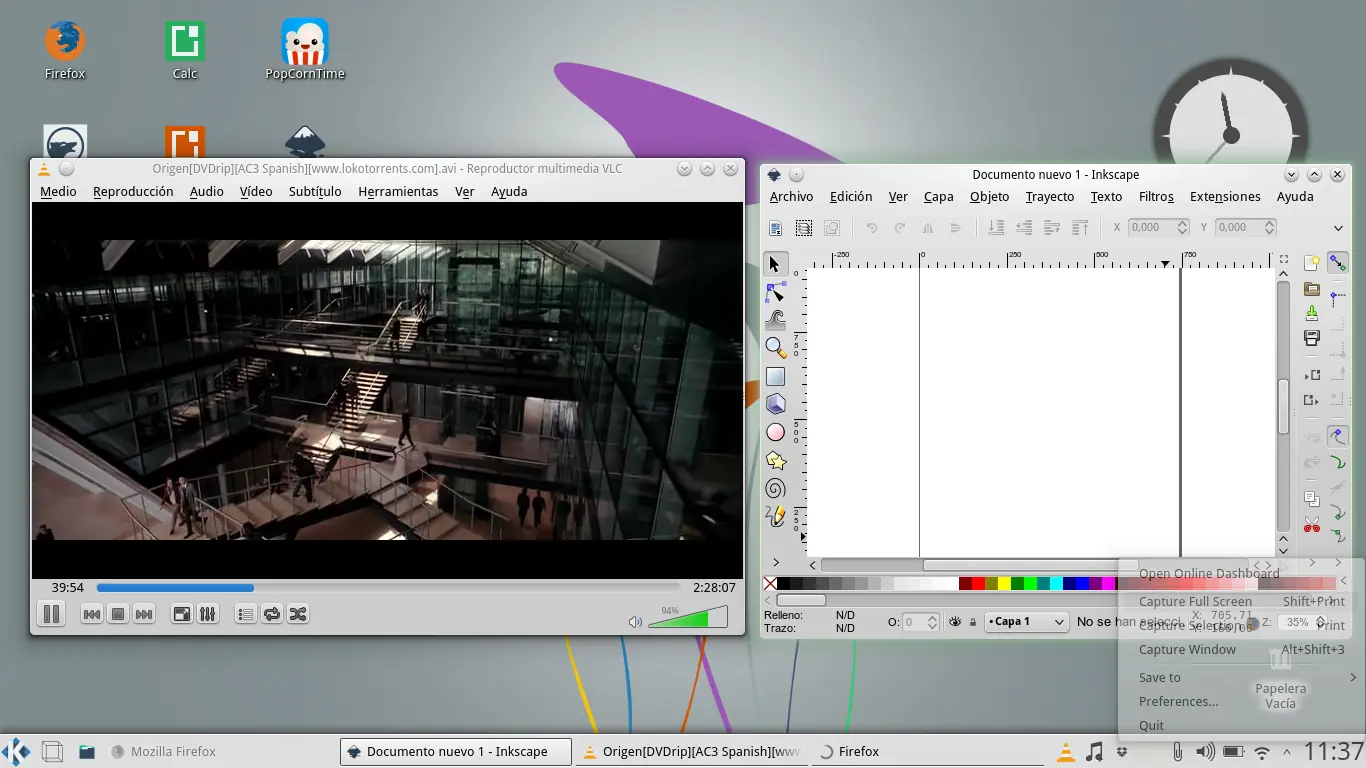Show hidden system tray icons arrow

point(1287,752)
